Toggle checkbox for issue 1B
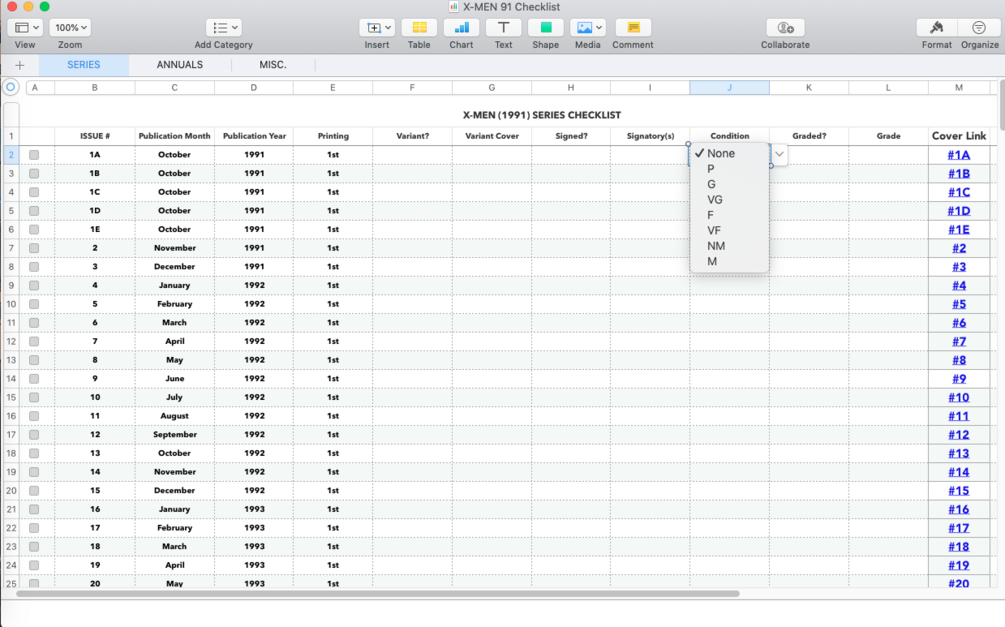The height and width of the screenshot is (627, 1005). (x=34, y=173)
